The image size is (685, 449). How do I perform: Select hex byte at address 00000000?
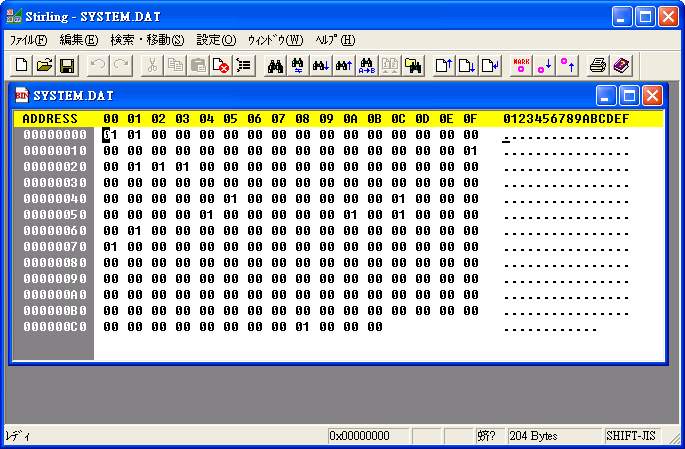click(110, 135)
